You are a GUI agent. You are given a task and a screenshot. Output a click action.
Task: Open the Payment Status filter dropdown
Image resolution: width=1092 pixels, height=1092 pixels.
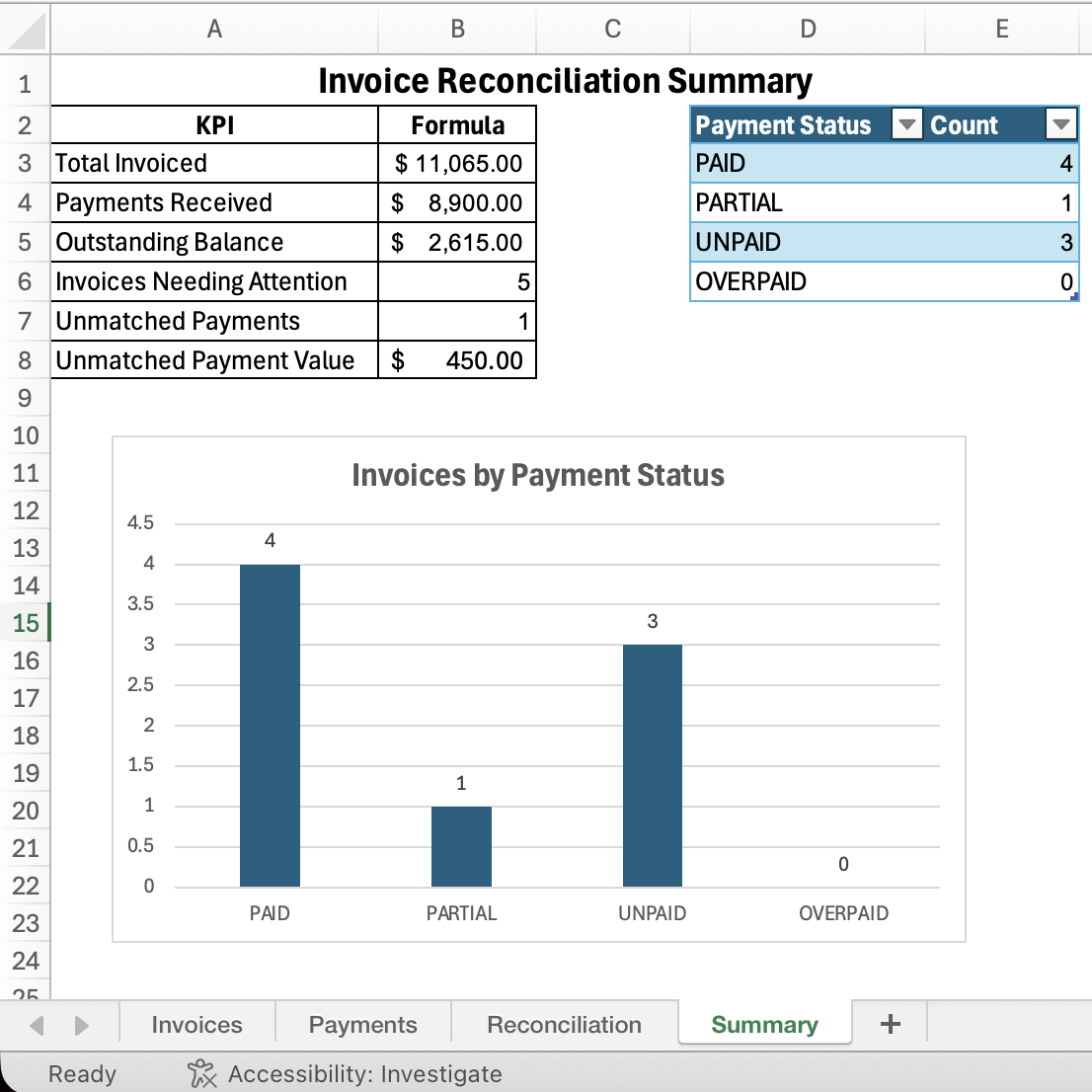906,124
